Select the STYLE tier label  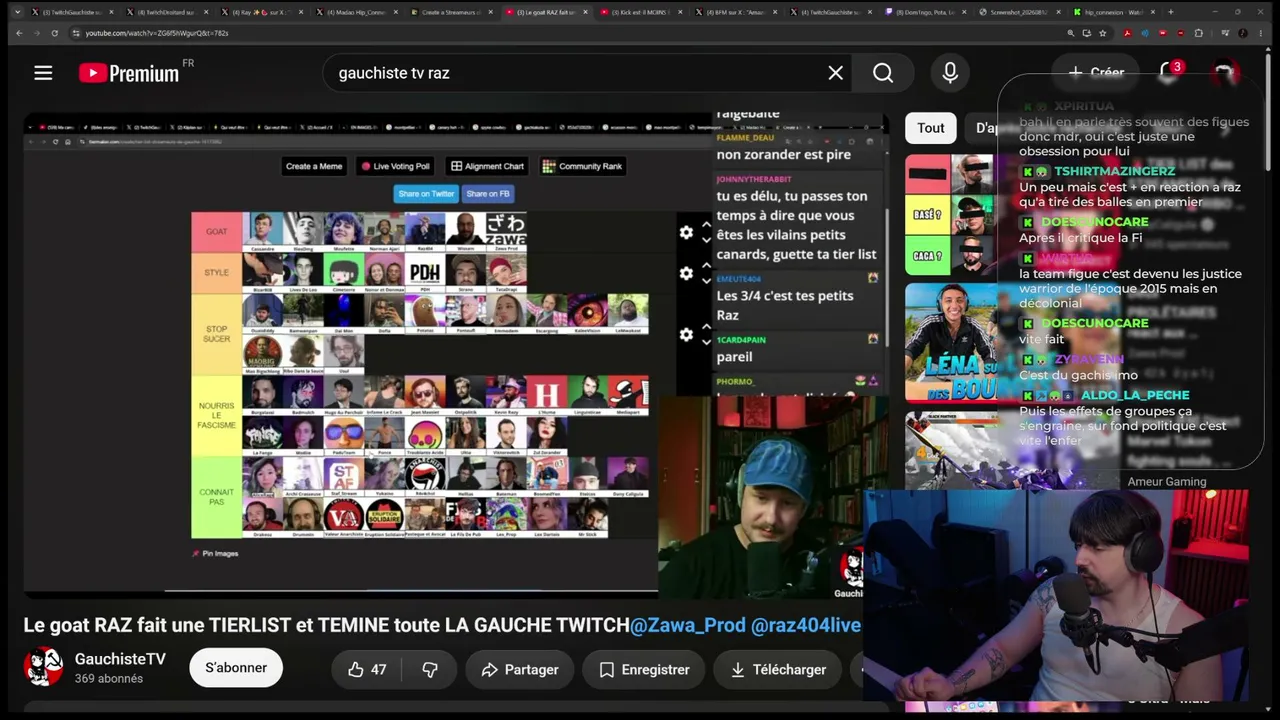pyautogui.click(x=216, y=273)
